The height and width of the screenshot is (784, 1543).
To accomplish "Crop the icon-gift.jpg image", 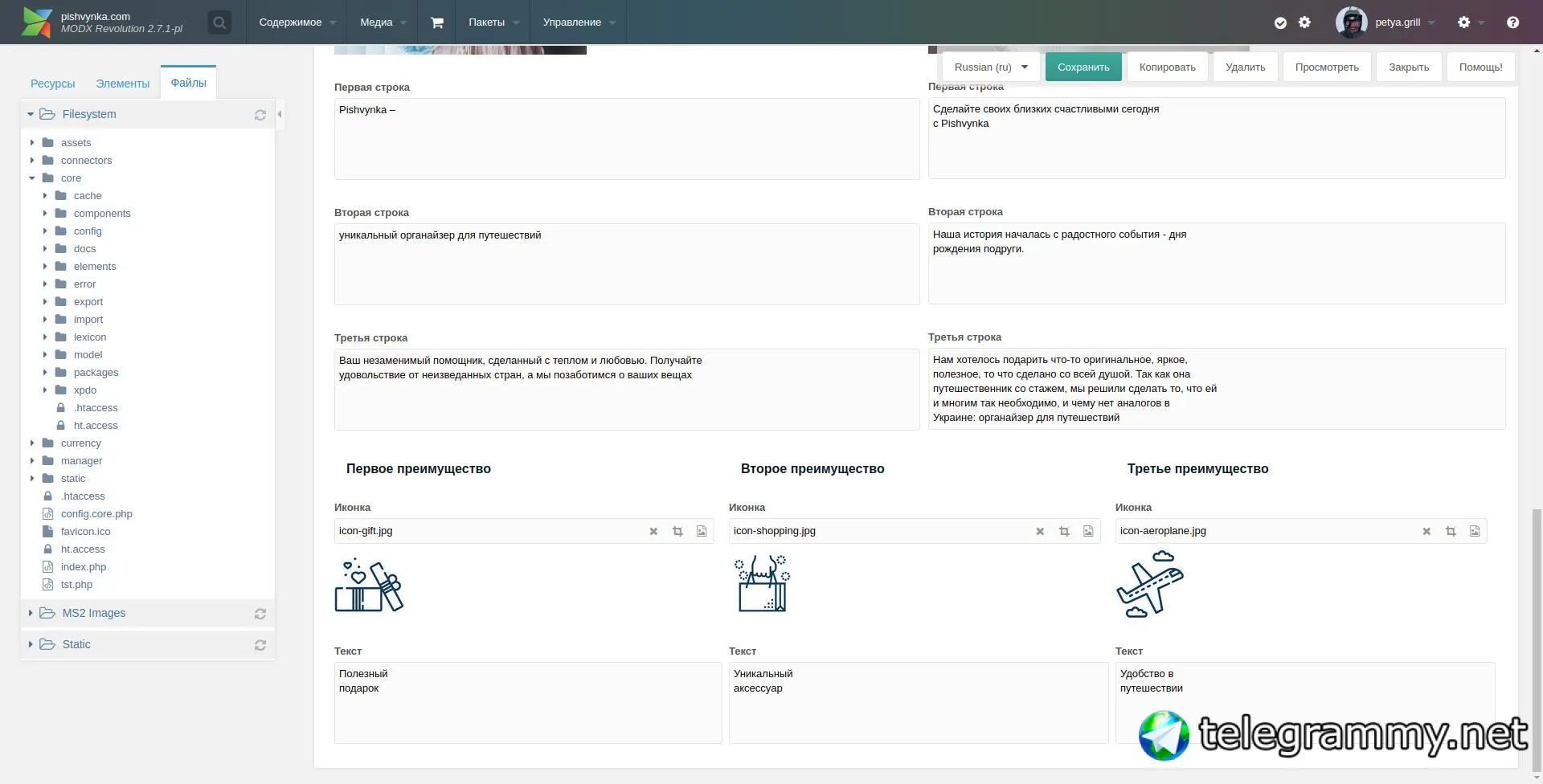I will [x=677, y=531].
